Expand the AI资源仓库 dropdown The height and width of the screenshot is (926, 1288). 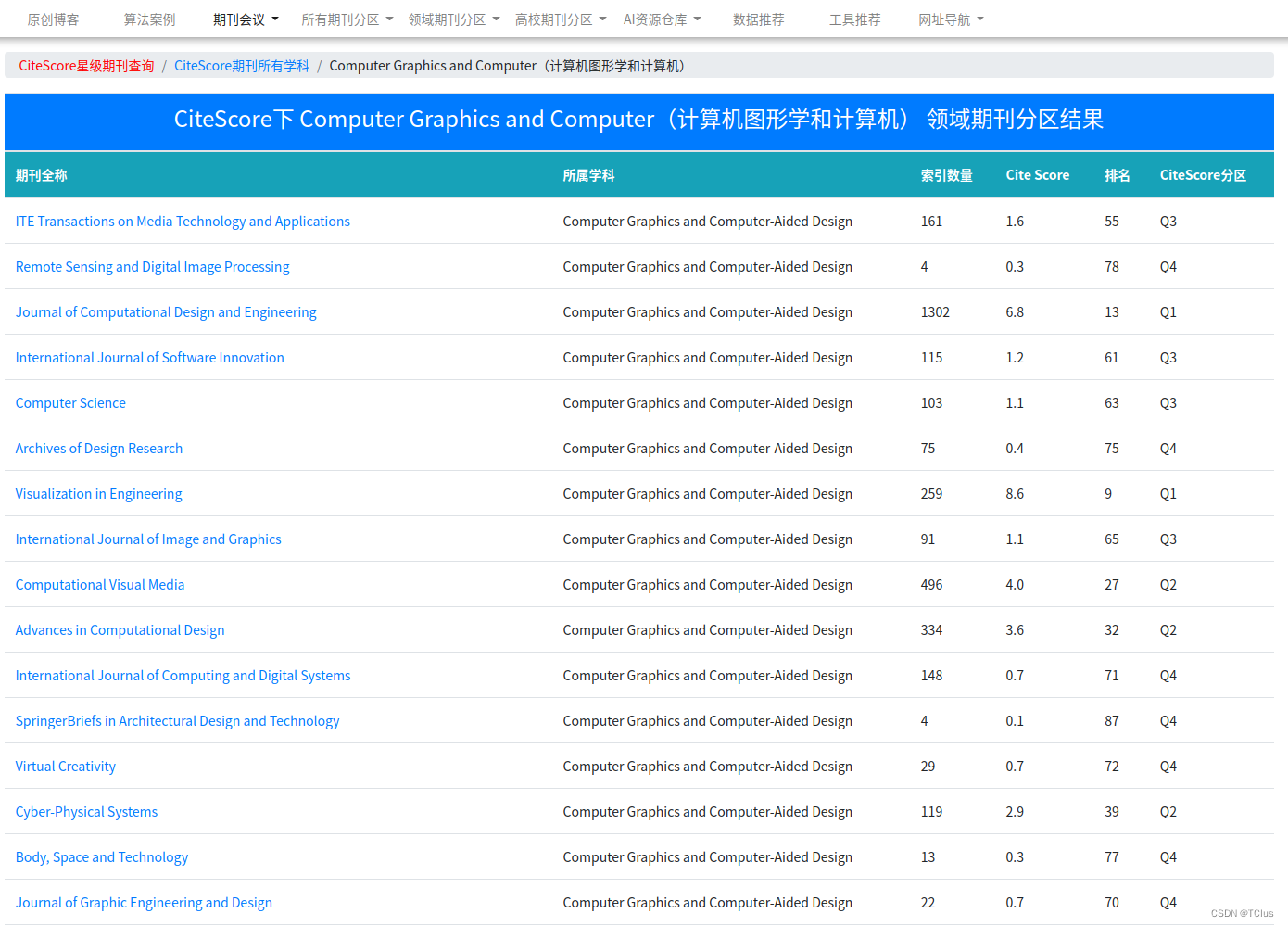click(663, 19)
